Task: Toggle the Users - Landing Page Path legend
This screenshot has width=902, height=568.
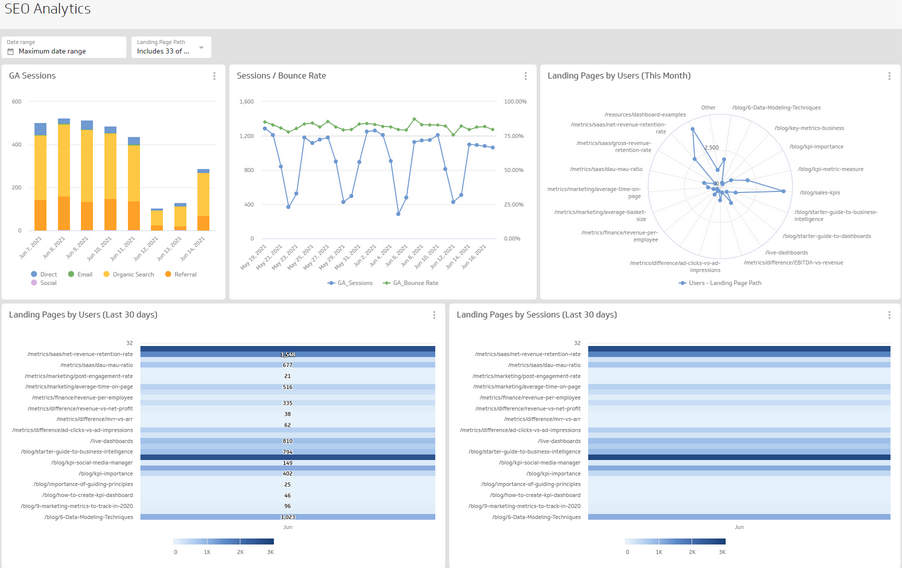Action: coord(720,283)
